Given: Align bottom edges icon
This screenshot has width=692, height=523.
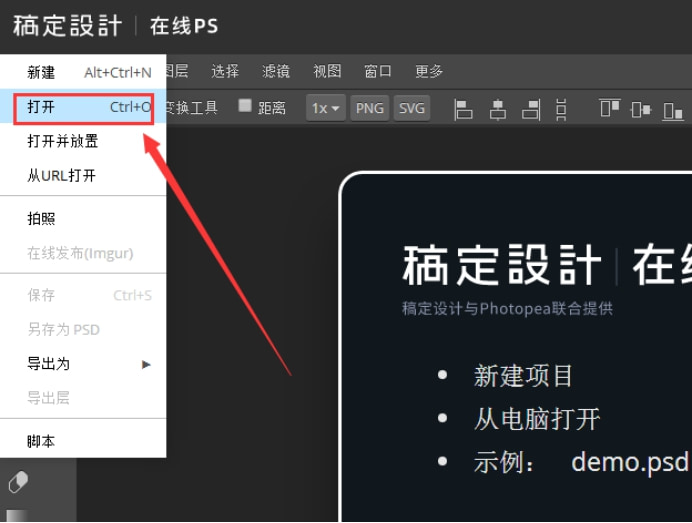Looking at the screenshot, I should pyautogui.click(x=673, y=111).
